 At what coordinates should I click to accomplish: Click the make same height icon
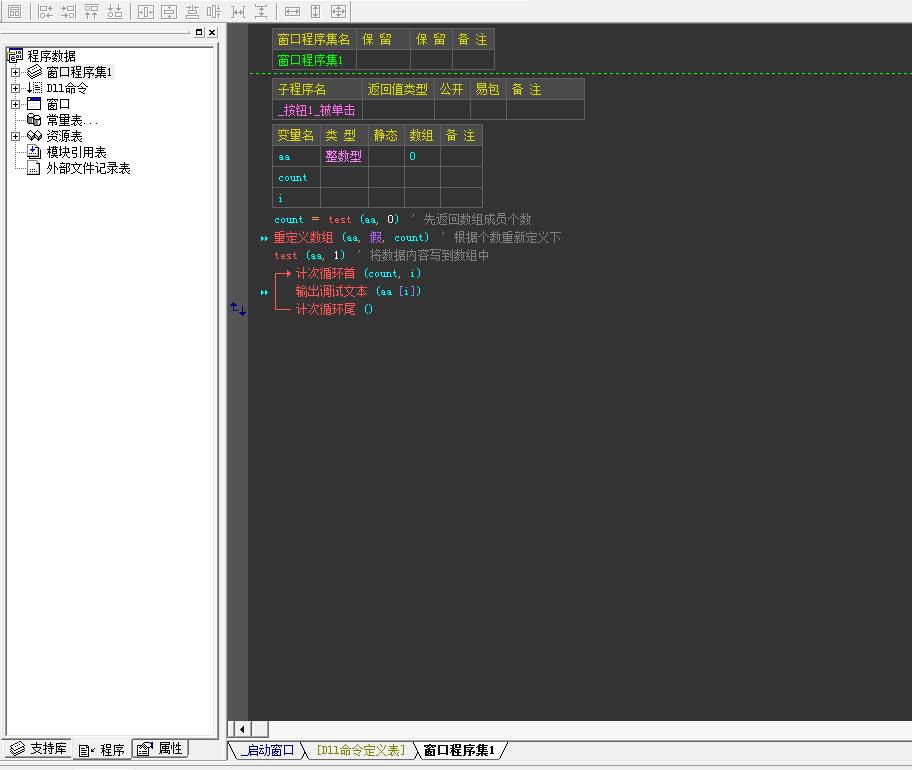pos(315,11)
